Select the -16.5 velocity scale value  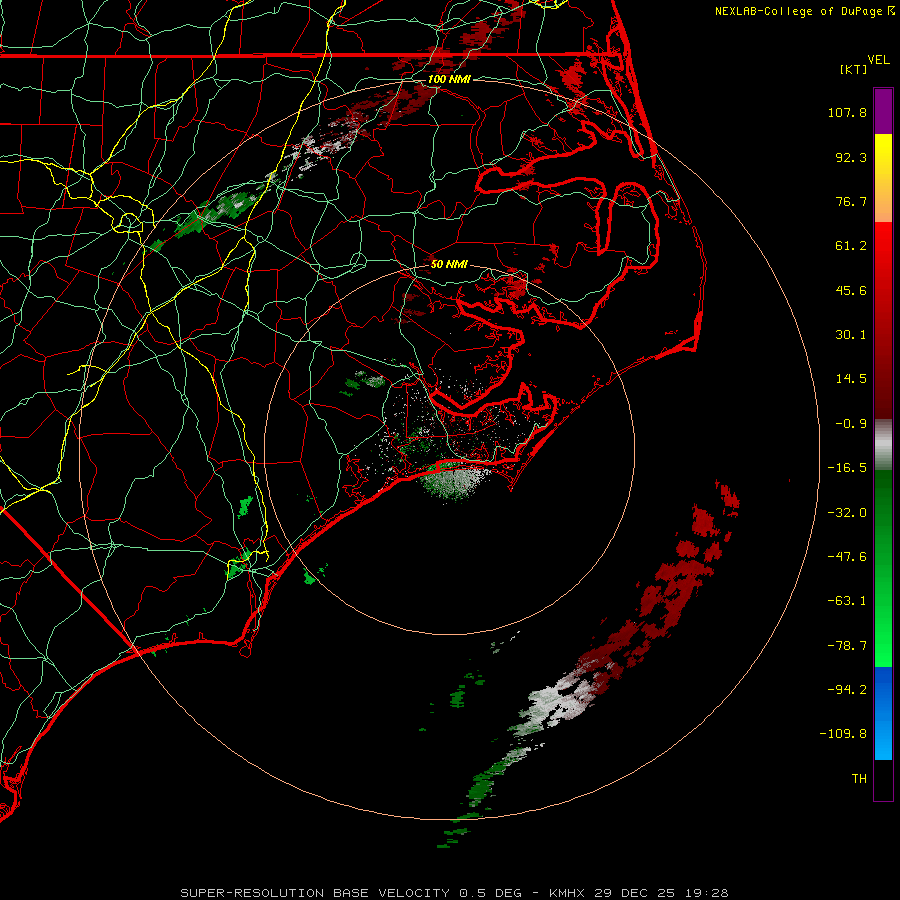coord(847,468)
